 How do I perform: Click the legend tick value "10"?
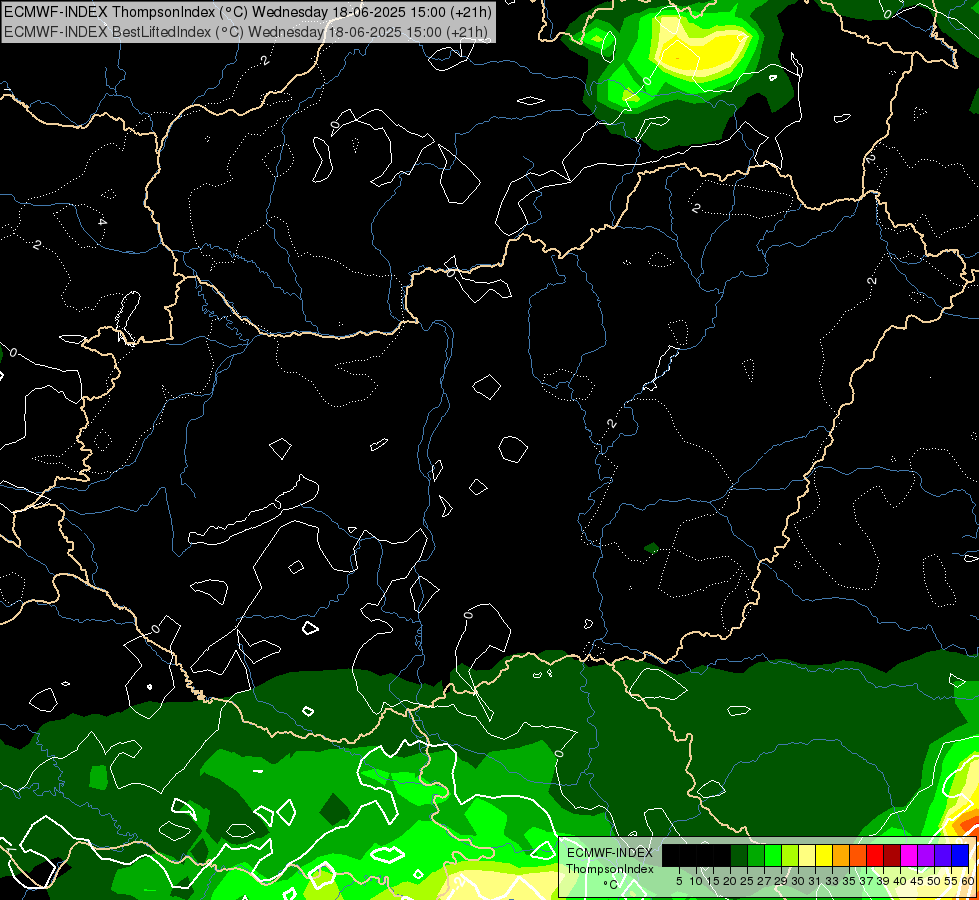[696, 881]
